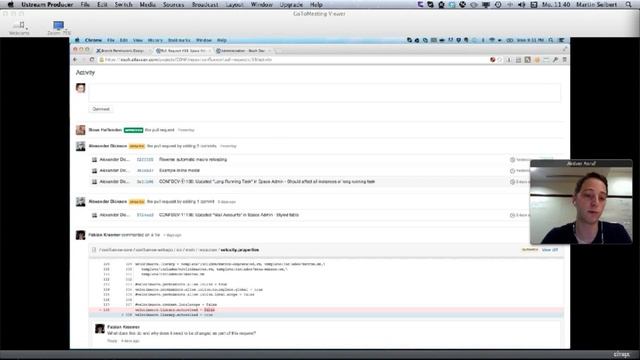640x360 pixels.
Task: Click the user avatar beside the comment box
Action: (x=80, y=88)
